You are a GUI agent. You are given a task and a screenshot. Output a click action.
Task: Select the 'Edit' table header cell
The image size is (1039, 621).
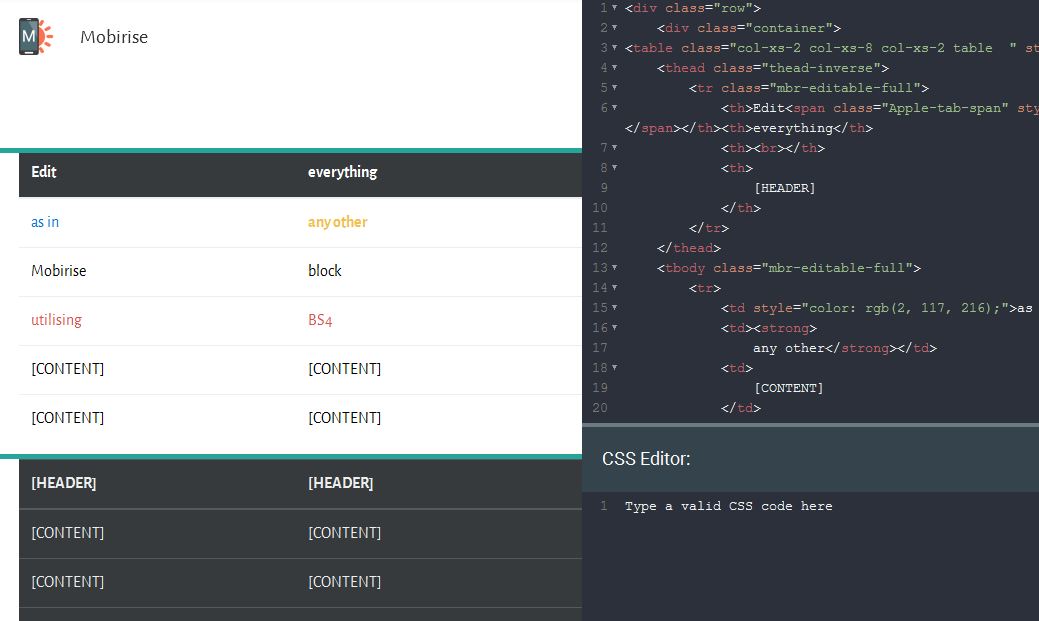tap(44, 172)
